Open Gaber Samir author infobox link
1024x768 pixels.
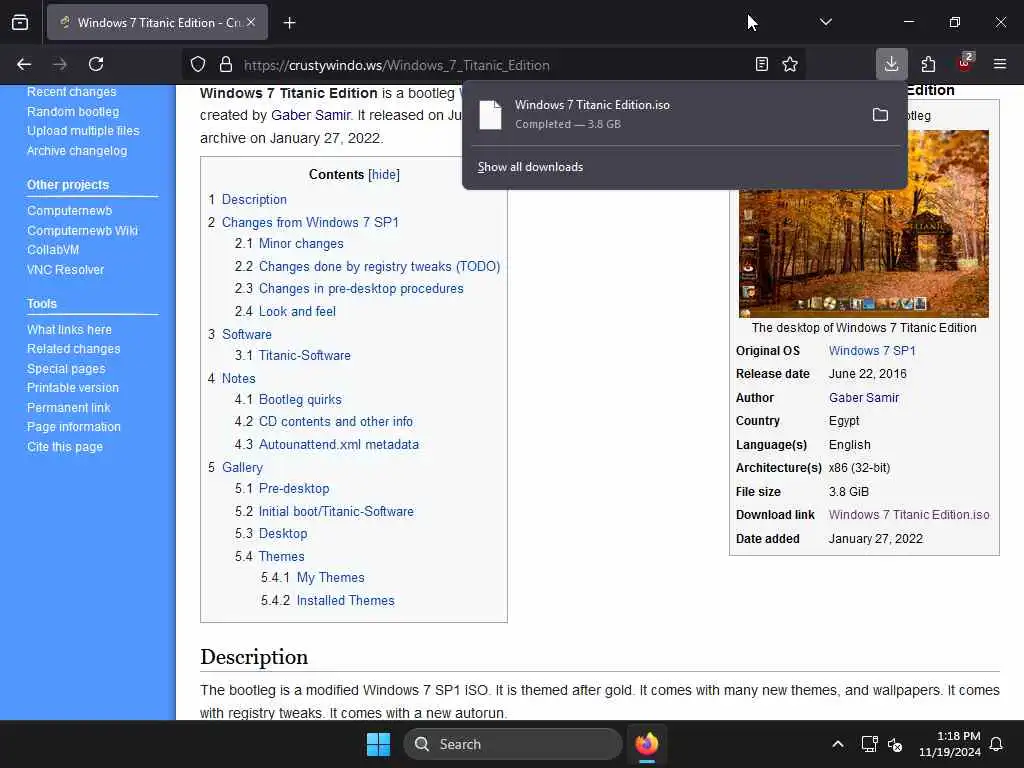(864, 398)
